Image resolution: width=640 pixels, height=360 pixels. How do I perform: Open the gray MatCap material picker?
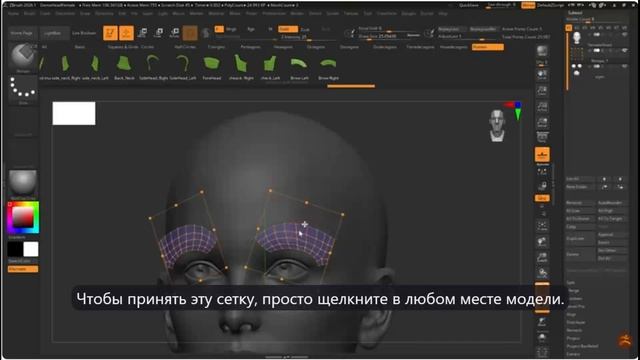click(23, 184)
